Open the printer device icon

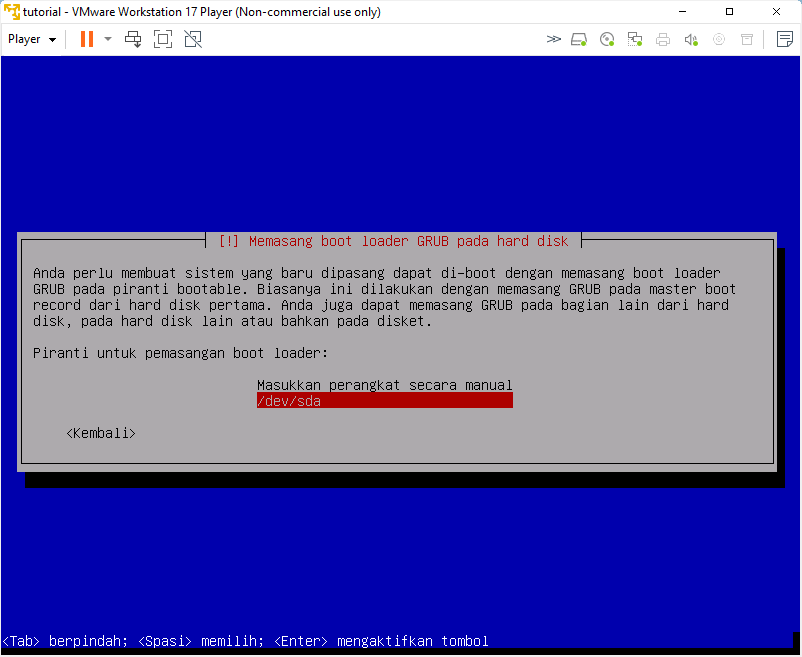(663, 39)
